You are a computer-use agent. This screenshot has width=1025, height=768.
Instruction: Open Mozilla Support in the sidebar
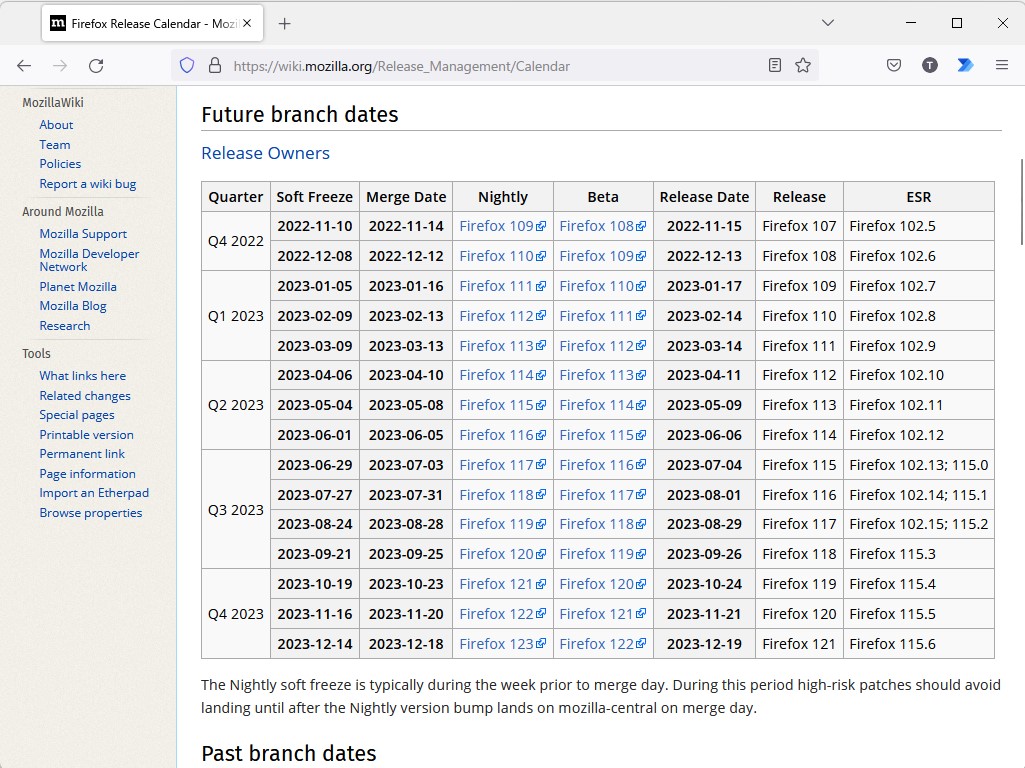click(83, 234)
